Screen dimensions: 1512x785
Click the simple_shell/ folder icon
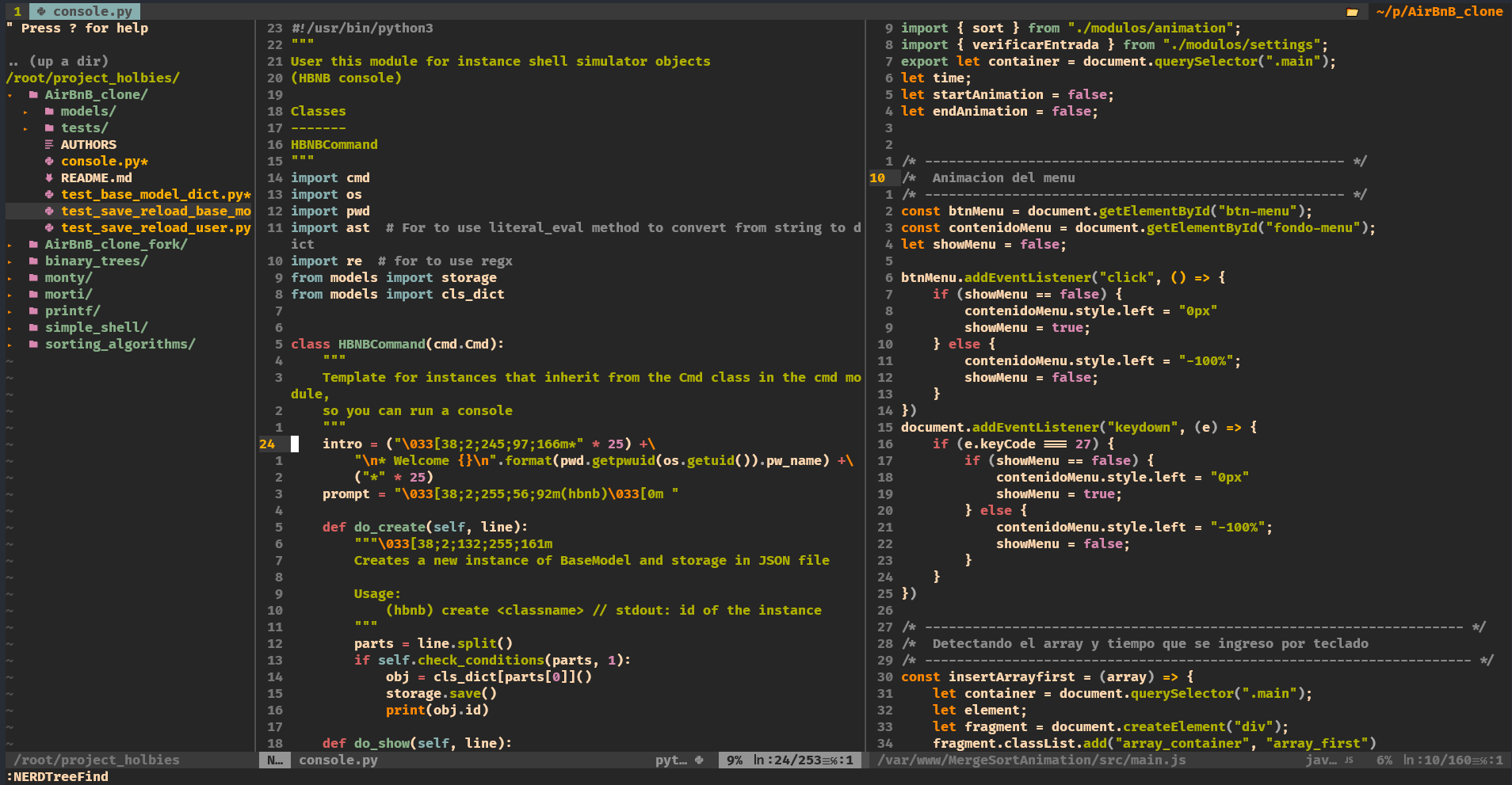[33, 327]
